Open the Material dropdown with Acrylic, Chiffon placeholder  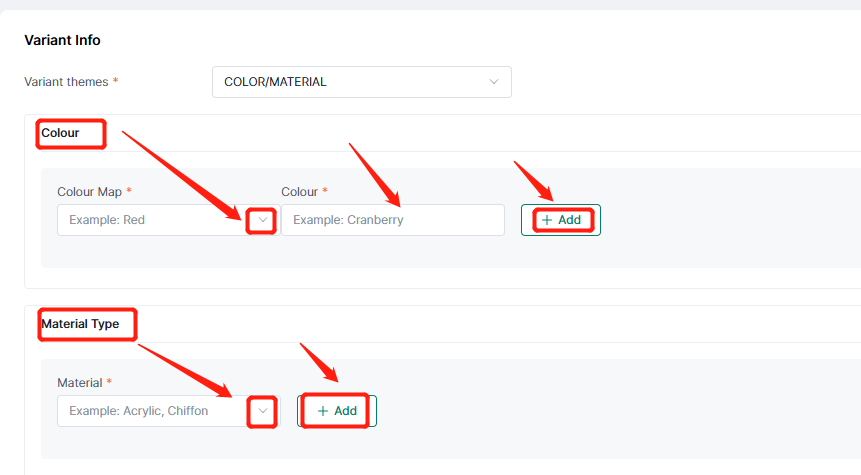pyautogui.click(x=169, y=411)
